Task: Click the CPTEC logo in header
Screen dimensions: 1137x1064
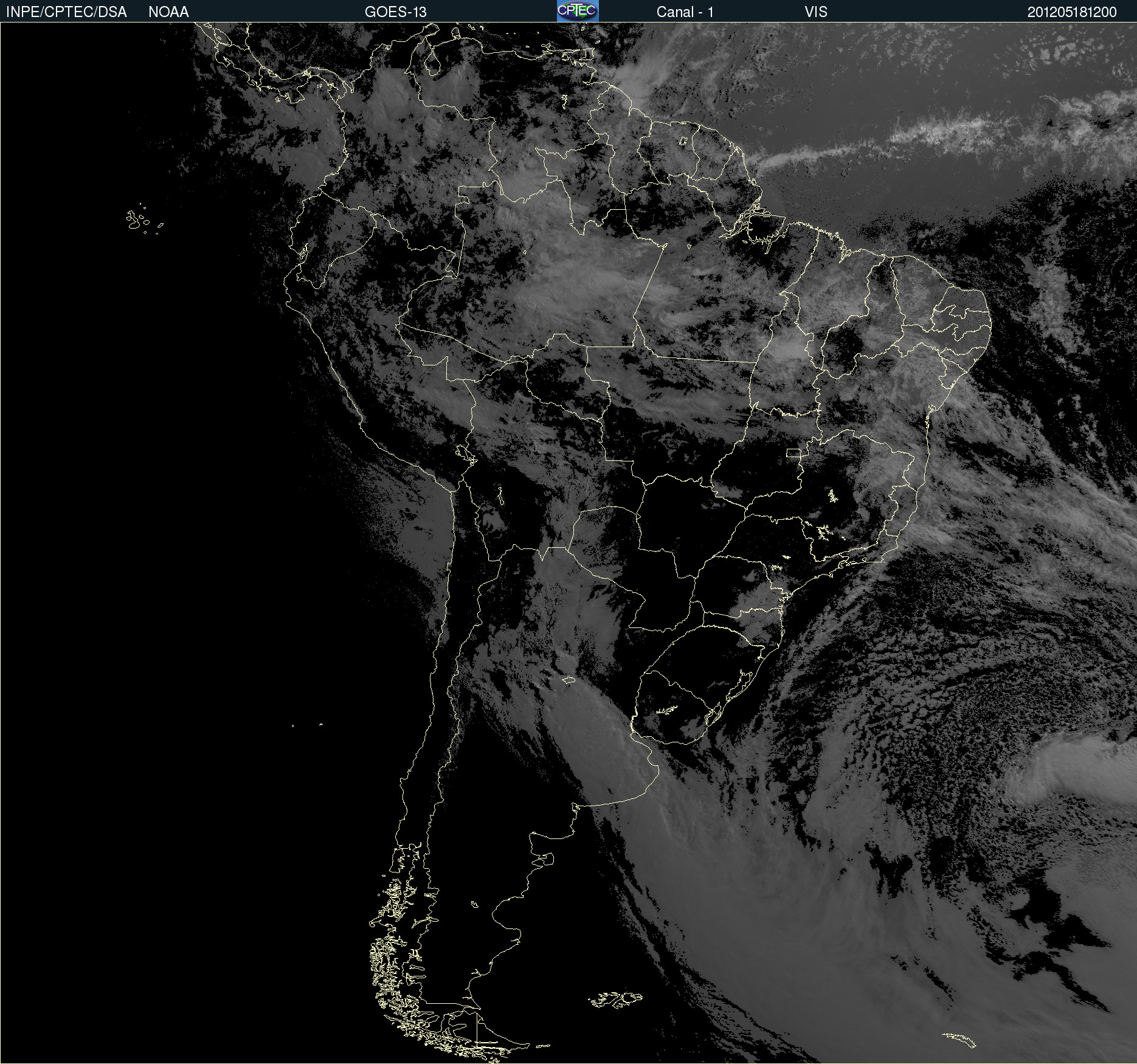Action: click(x=578, y=11)
